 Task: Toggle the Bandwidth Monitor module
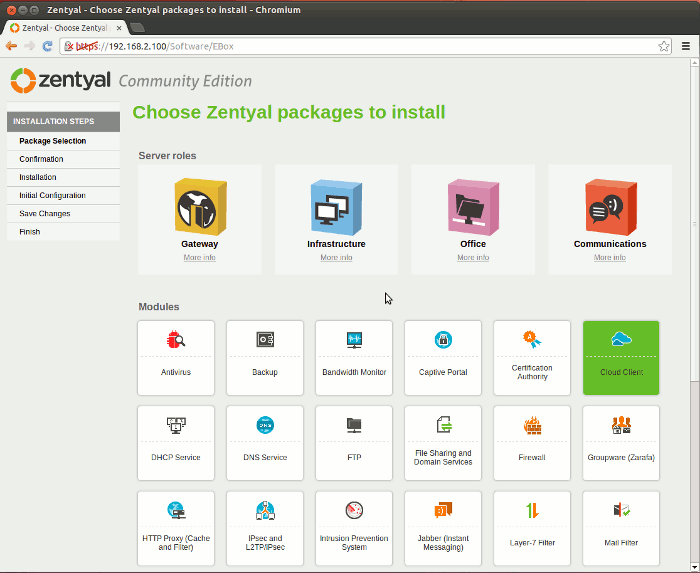point(354,358)
